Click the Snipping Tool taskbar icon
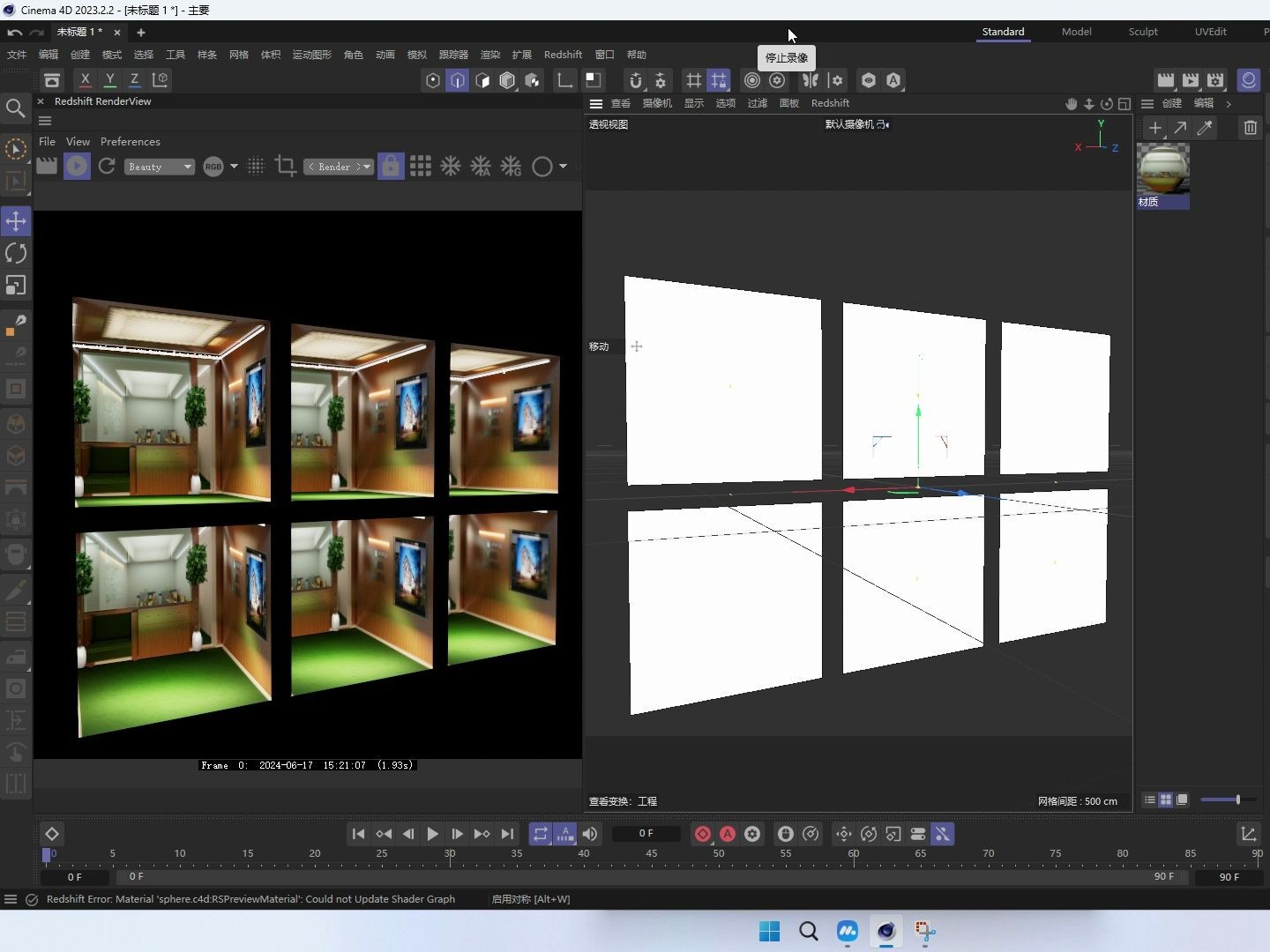Image resolution: width=1270 pixels, height=952 pixels. point(925,931)
